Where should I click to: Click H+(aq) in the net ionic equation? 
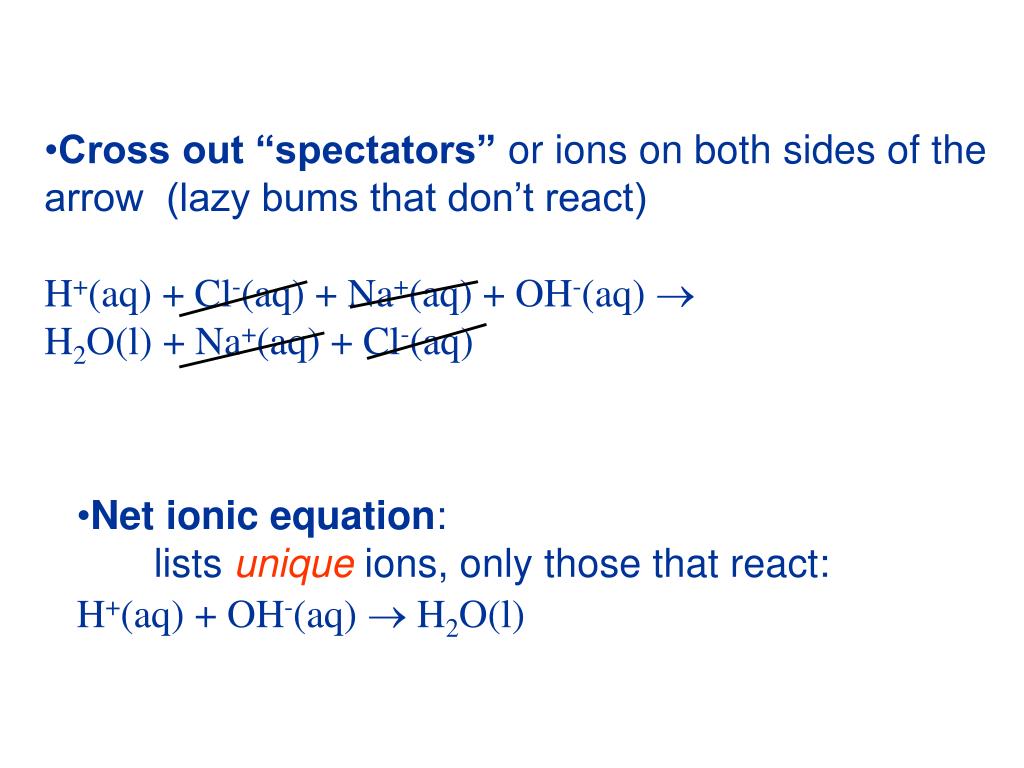click(131, 616)
